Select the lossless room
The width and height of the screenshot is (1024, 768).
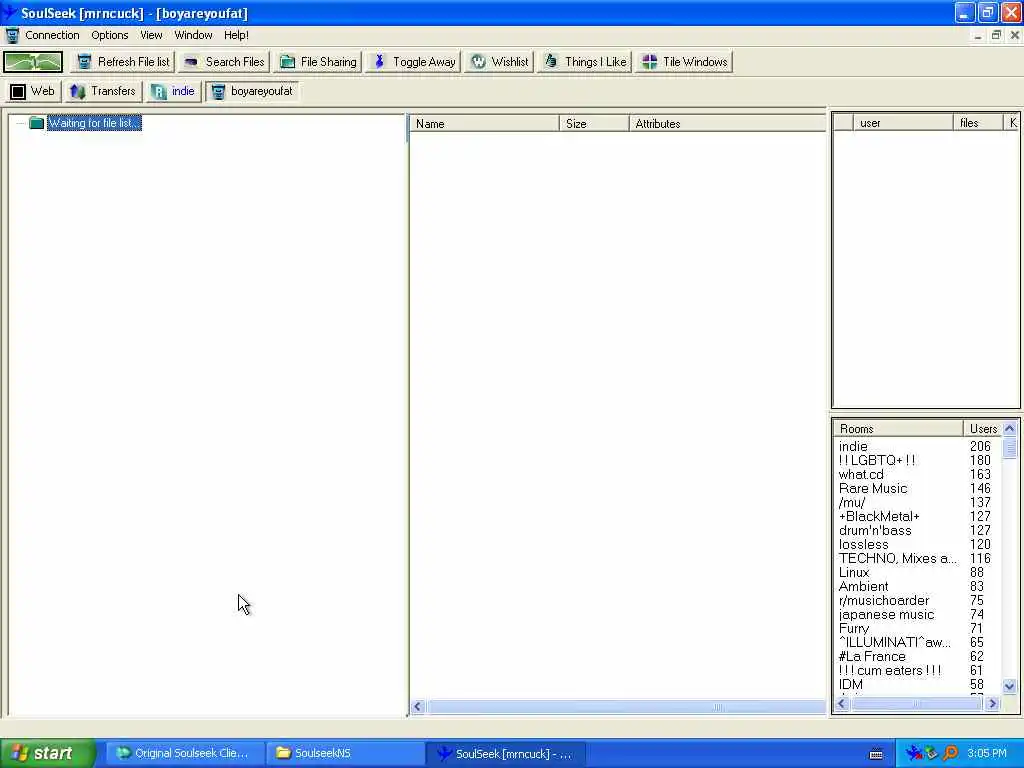point(916,545)
